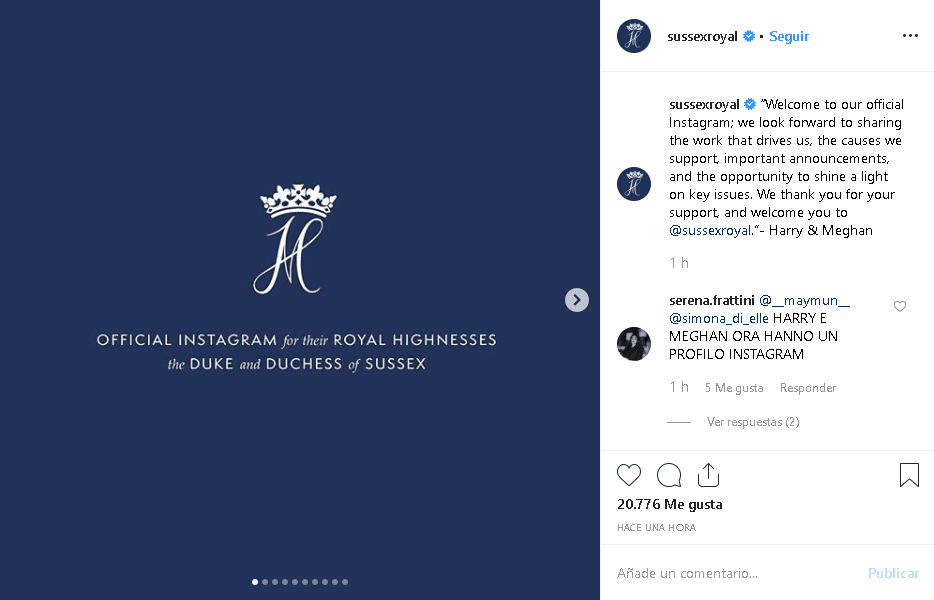Advance the carousel with the next arrow
Screen dimensions: 934x600
click(577, 299)
